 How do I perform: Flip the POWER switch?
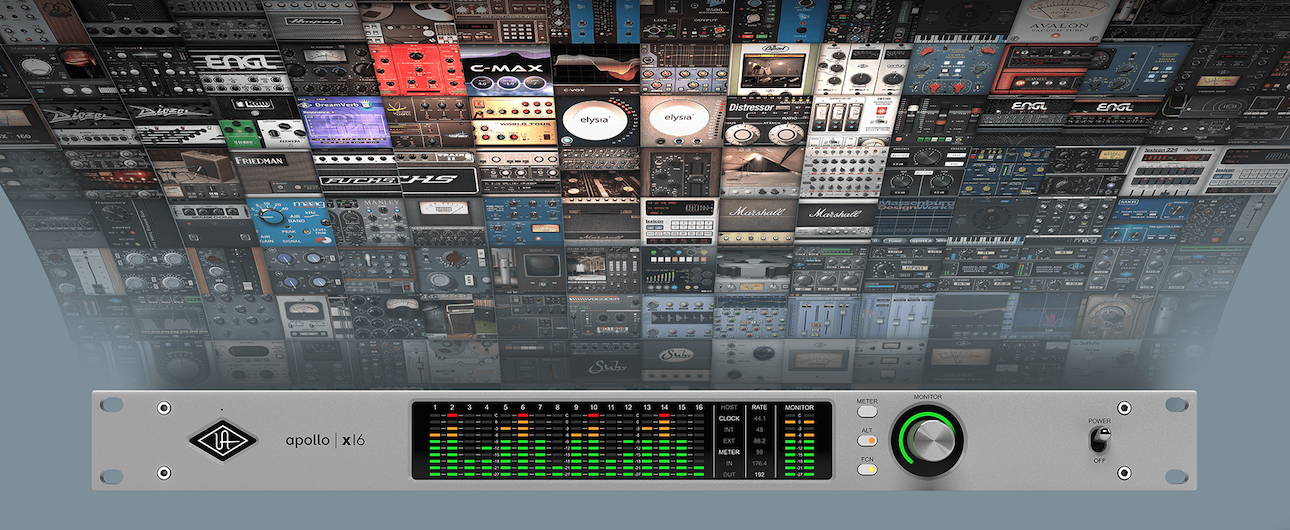1101,440
